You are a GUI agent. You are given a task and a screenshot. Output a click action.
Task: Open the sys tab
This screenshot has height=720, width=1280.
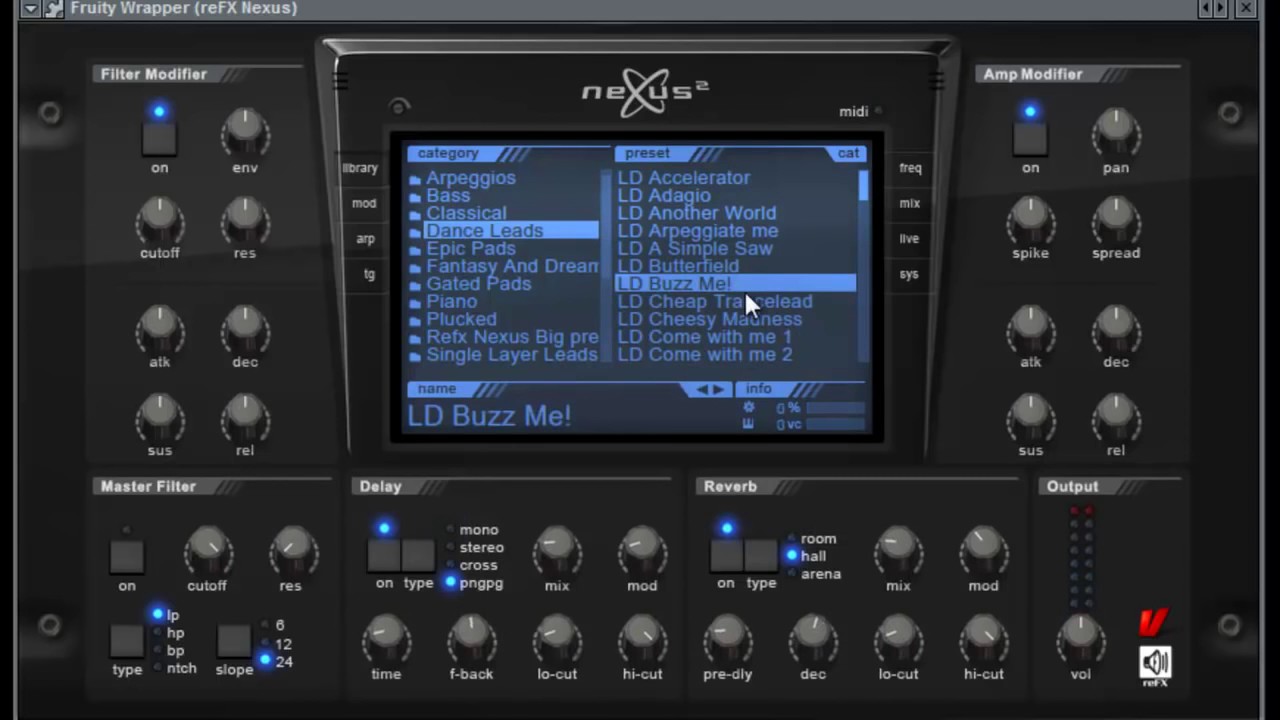[x=908, y=274]
